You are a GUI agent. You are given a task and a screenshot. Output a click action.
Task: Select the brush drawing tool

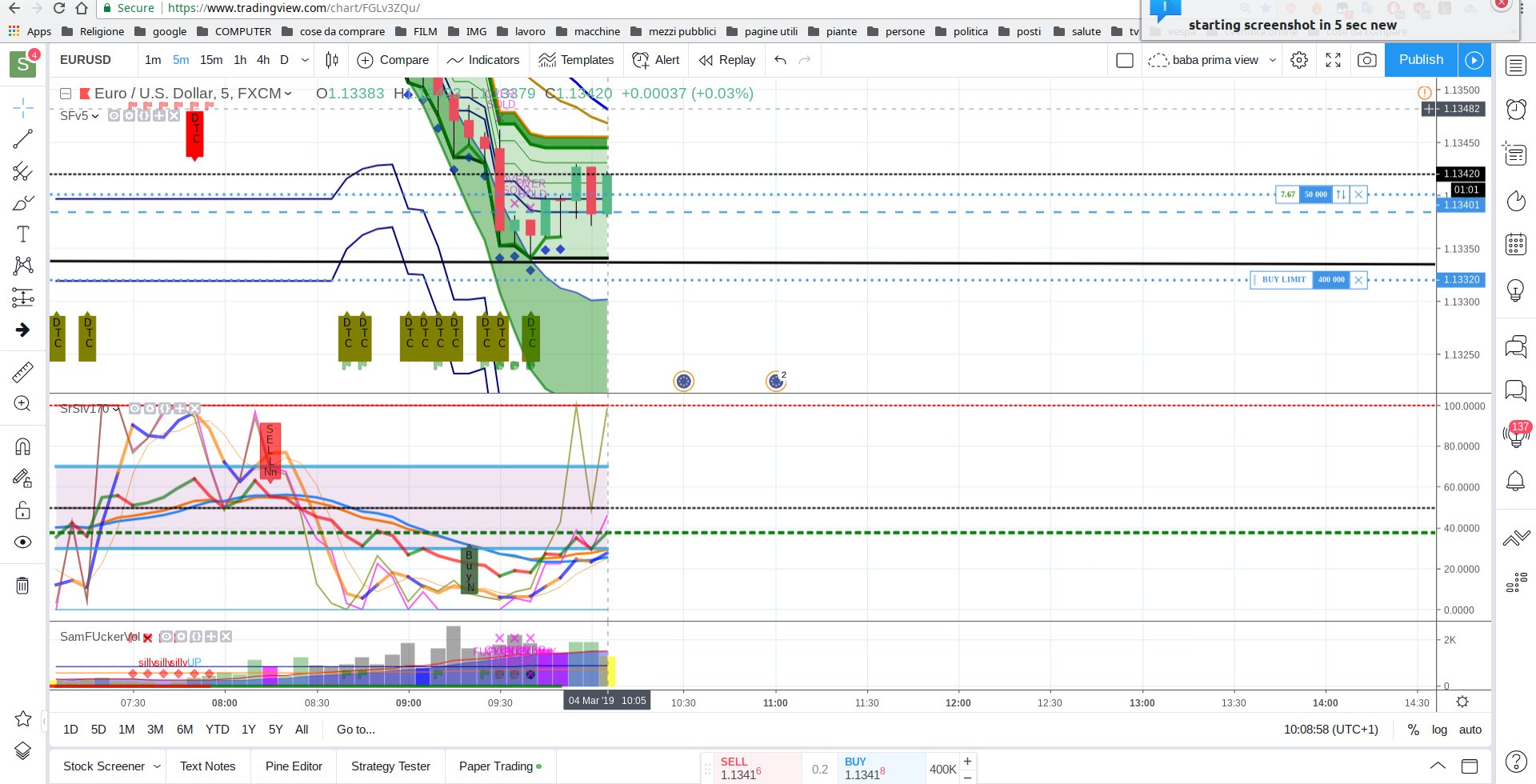click(22, 203)
